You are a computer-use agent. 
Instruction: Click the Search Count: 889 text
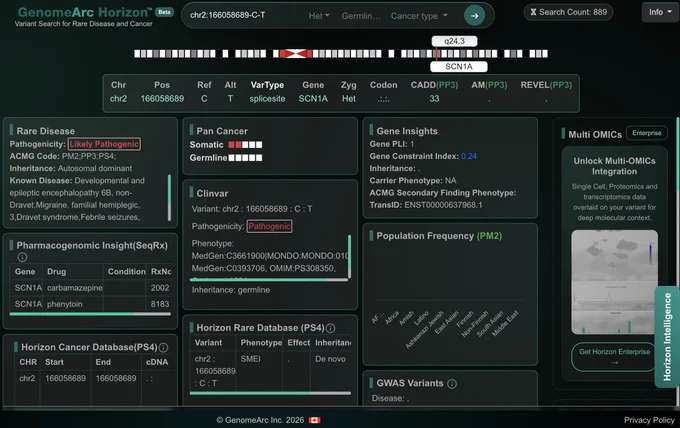click(x=573, y=12)
